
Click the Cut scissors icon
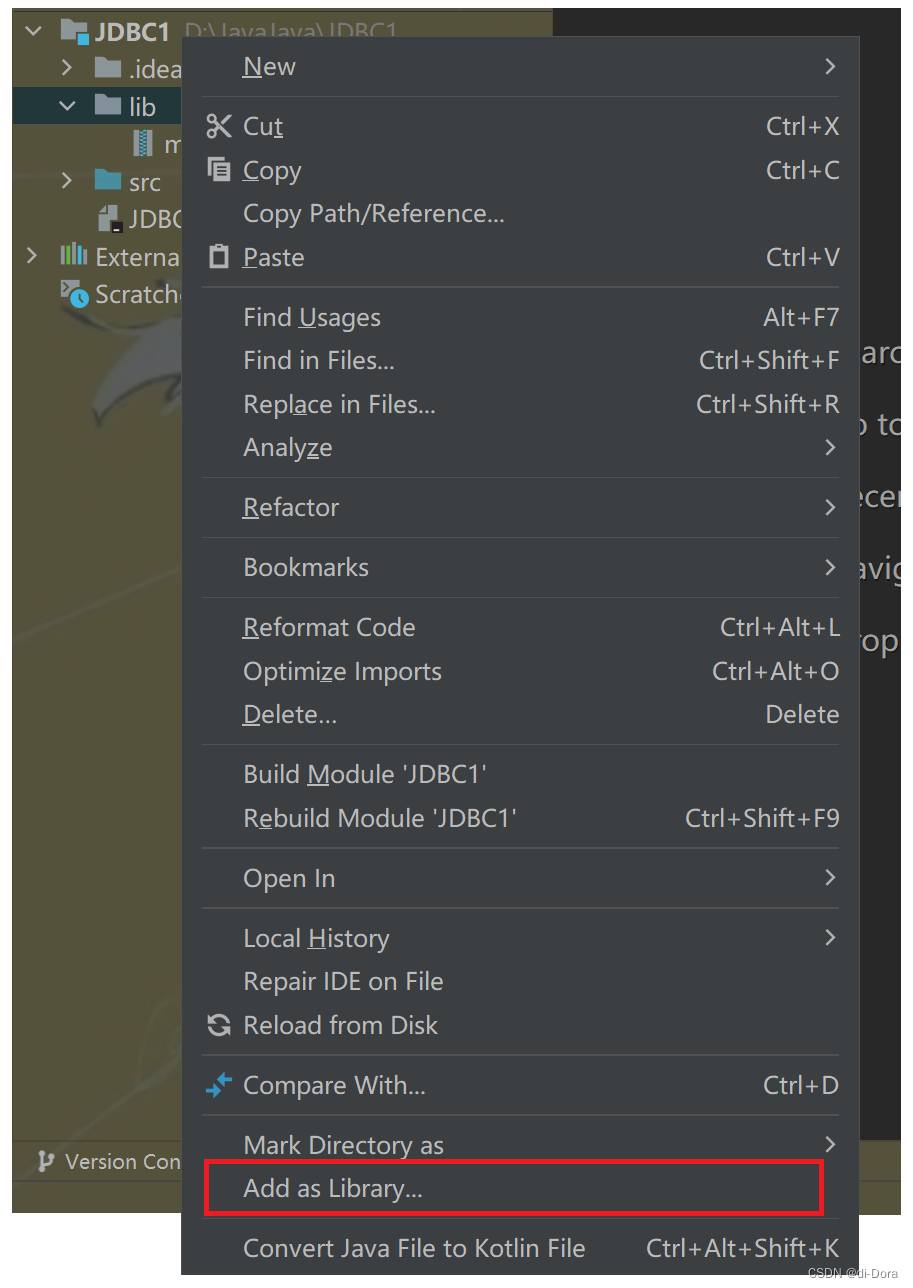[220, 126]
